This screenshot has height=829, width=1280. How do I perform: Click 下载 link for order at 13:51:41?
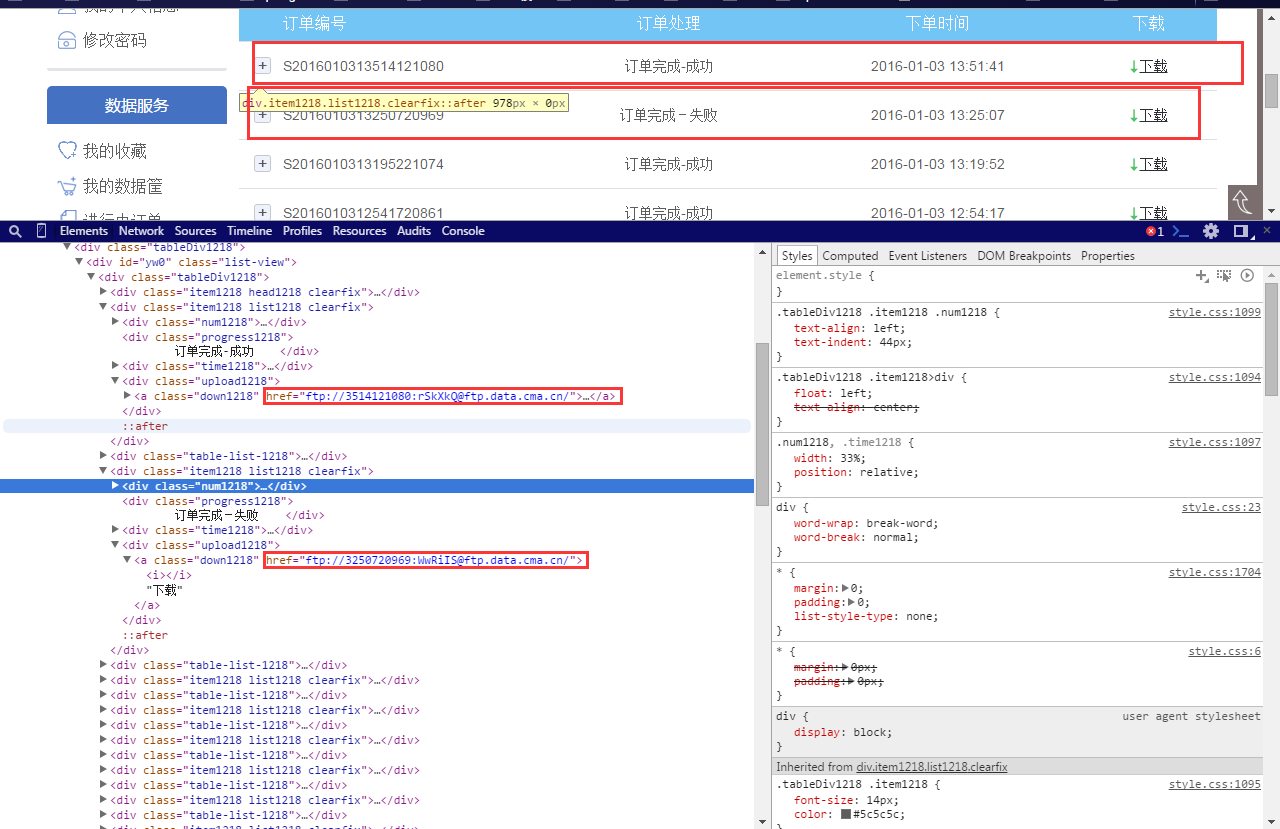(1153, 66)
